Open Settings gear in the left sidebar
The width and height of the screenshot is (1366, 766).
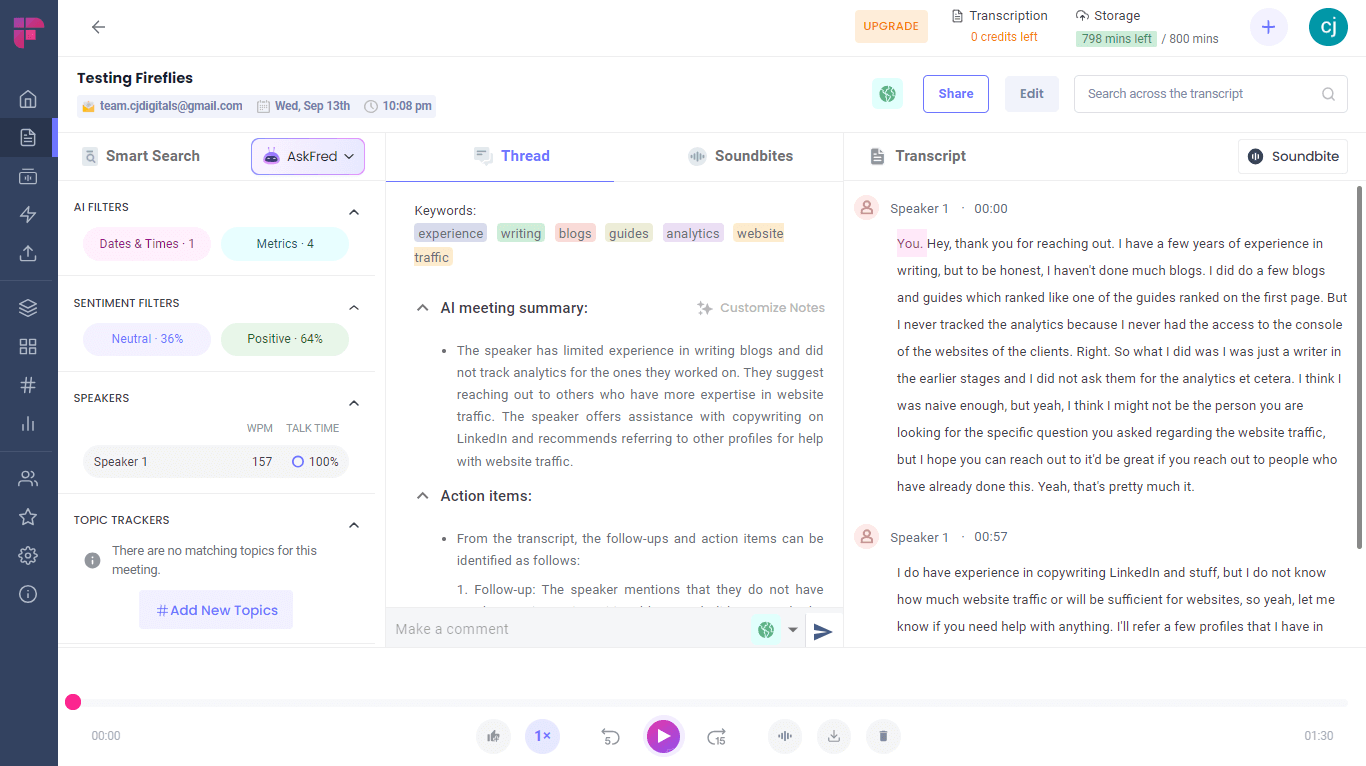coord(28,556)
